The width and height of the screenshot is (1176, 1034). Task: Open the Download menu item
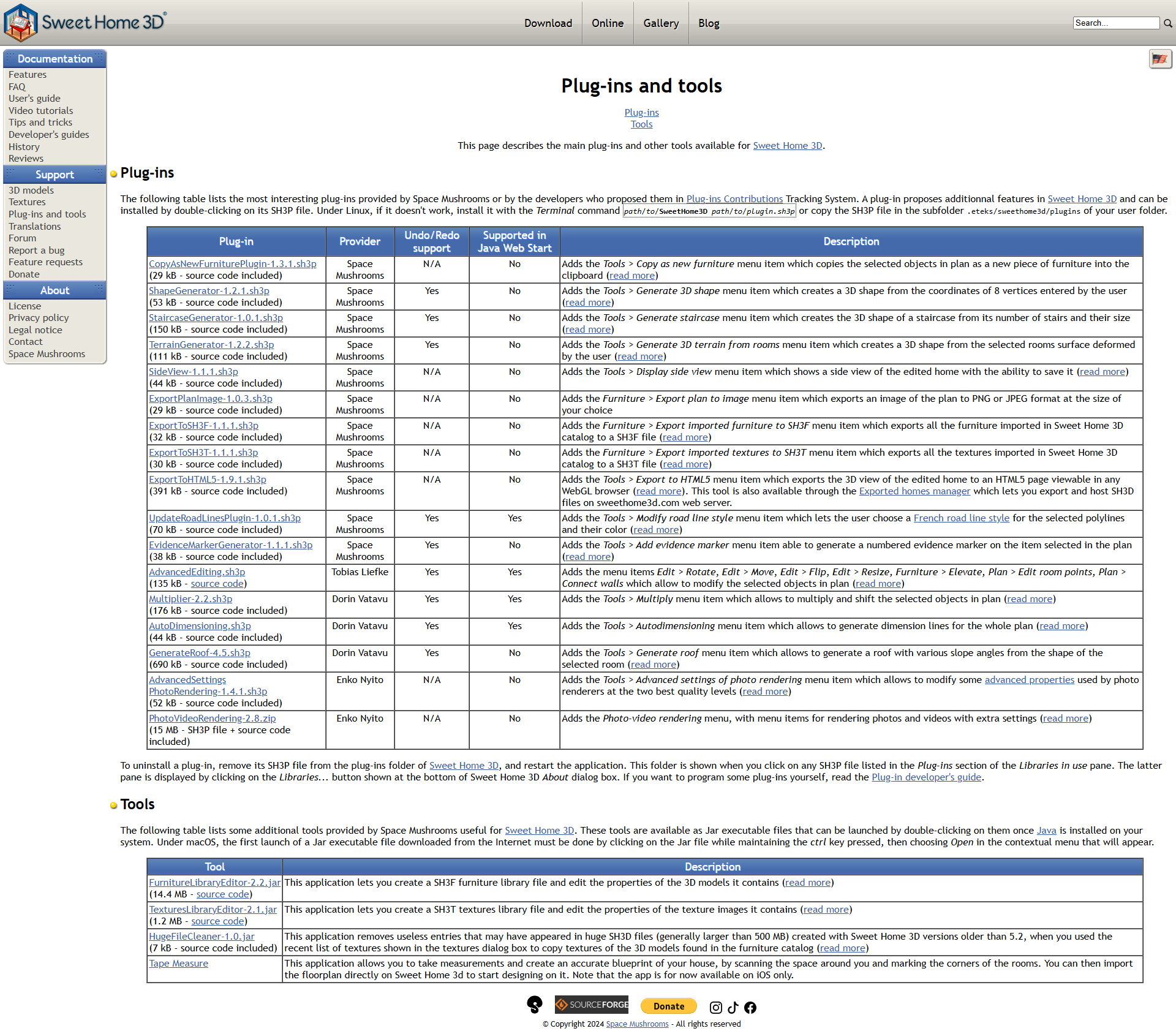point(548,23)
